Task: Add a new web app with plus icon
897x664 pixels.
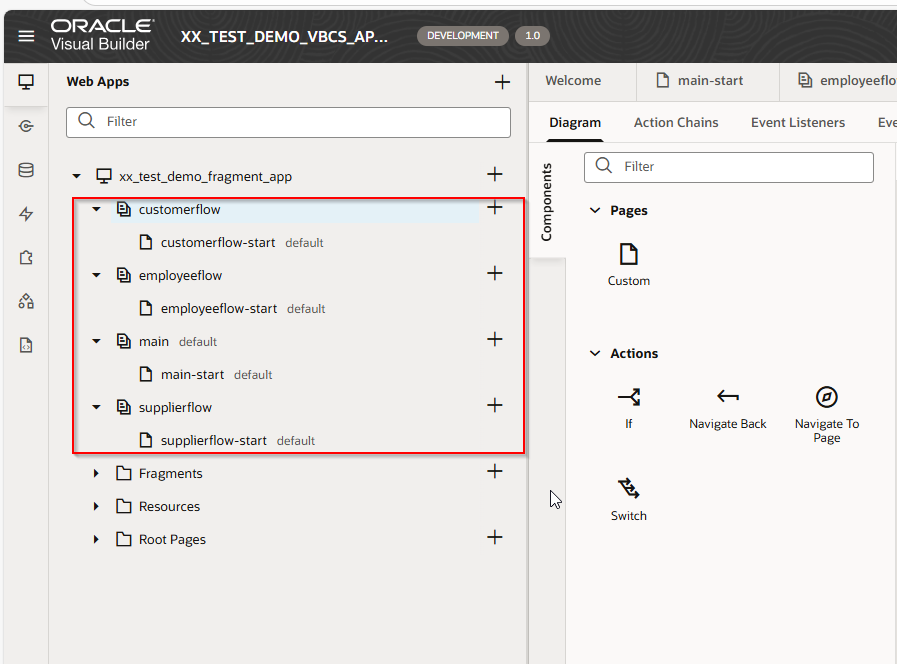Action: (x=502, y=82)
